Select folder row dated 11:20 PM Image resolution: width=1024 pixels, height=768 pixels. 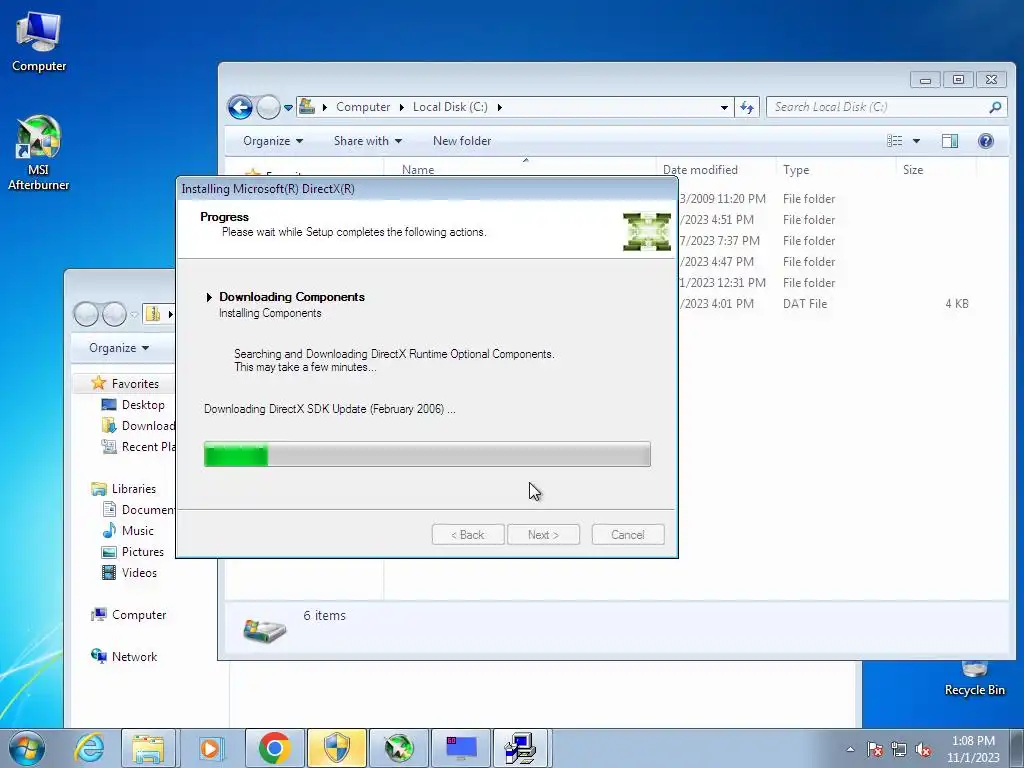click(826, 199)
